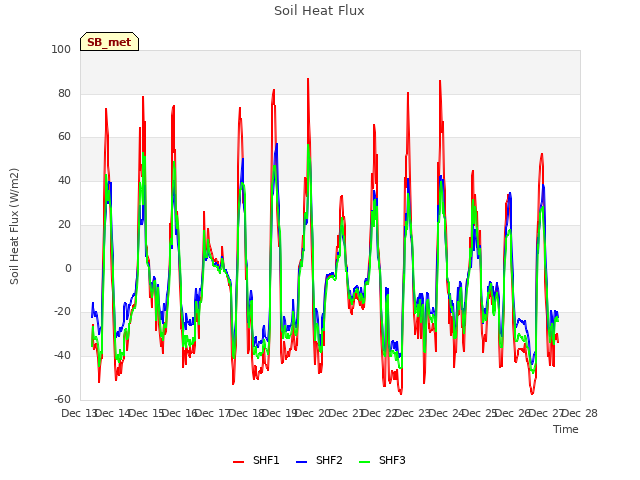The width and height of the screenshot is (640, 480).
Task: Click the y-axis tick label 80
Action: point(64,93)
